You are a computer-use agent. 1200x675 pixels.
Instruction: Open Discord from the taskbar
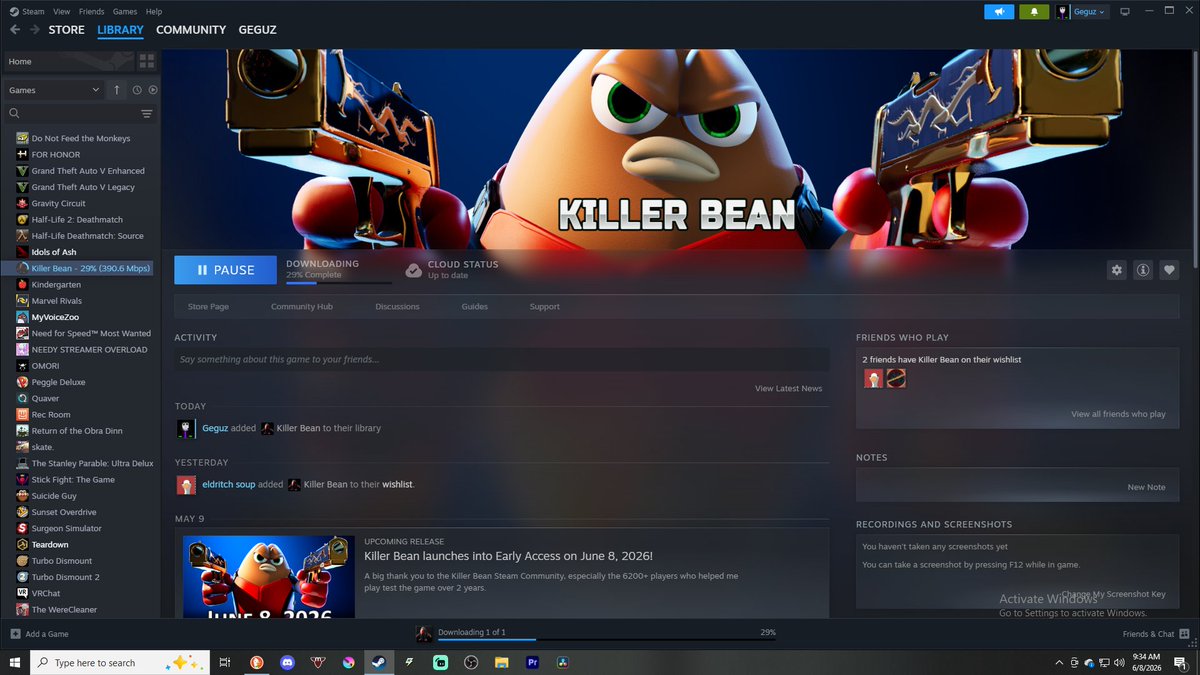point(286,662)
